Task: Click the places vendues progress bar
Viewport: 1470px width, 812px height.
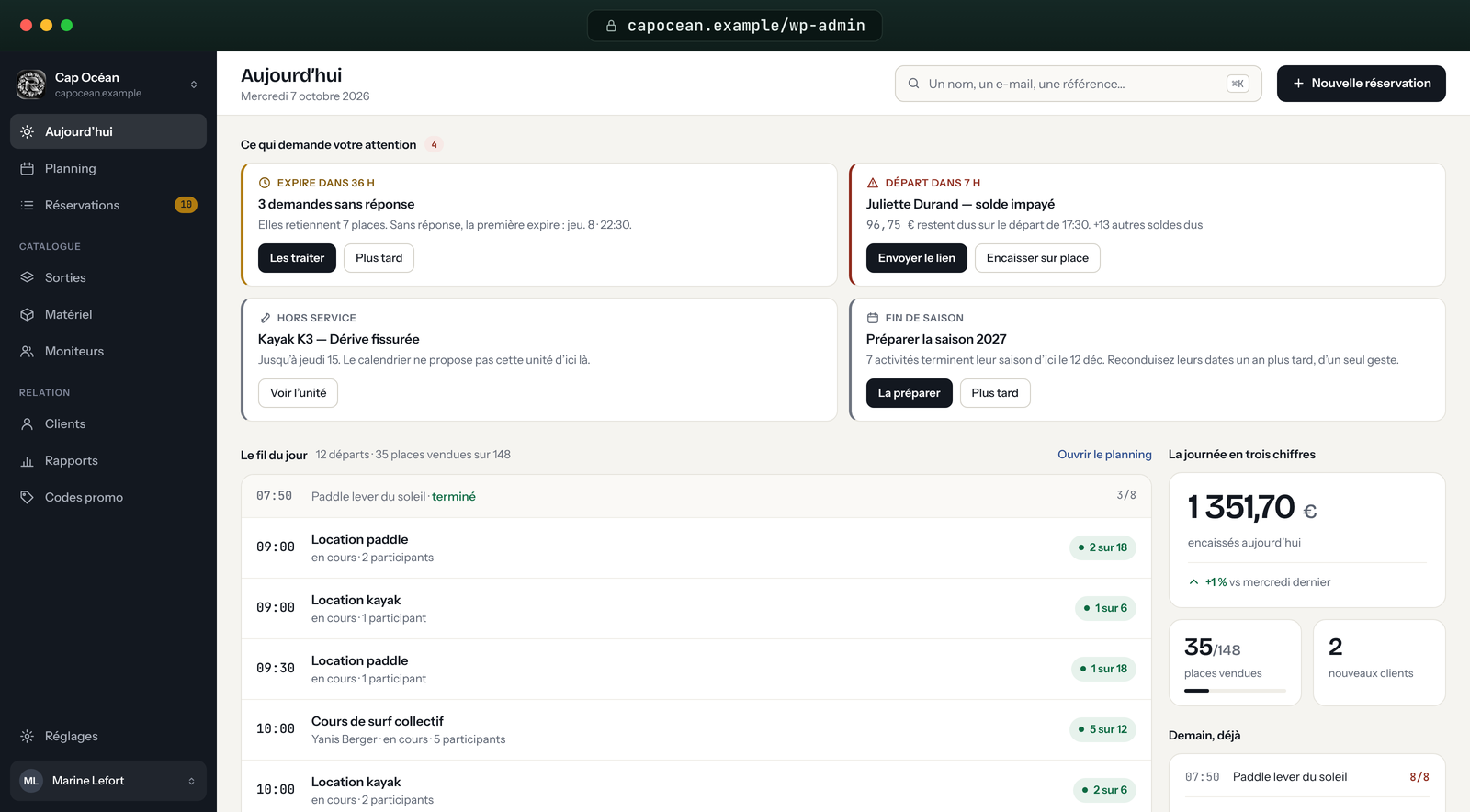Action: 1235,690
